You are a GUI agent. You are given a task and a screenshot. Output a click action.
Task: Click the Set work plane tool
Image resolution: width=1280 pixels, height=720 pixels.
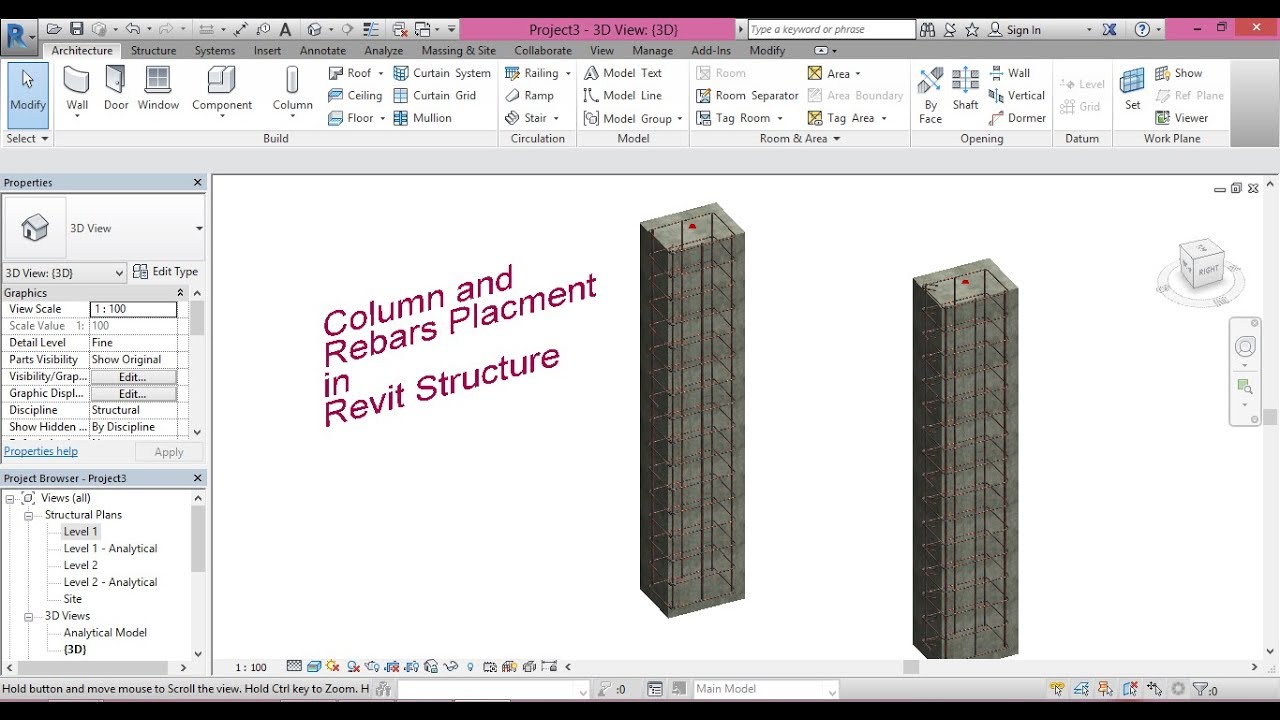coord(1132,89)
